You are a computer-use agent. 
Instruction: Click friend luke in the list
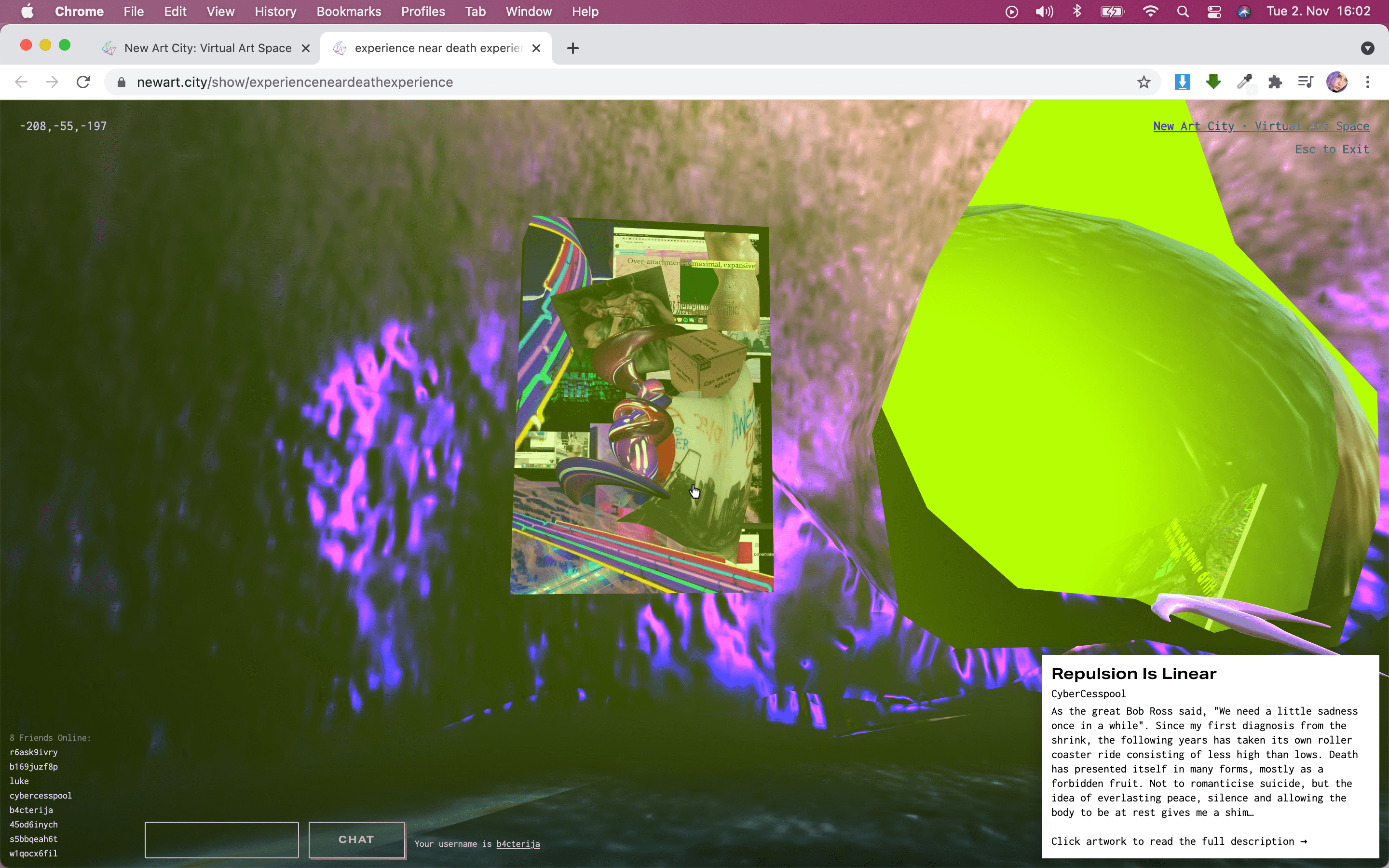coord(19,781)
